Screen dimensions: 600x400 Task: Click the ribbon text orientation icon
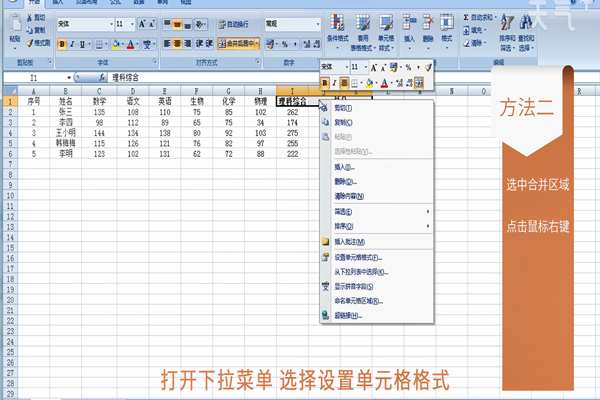coord(199,24)
